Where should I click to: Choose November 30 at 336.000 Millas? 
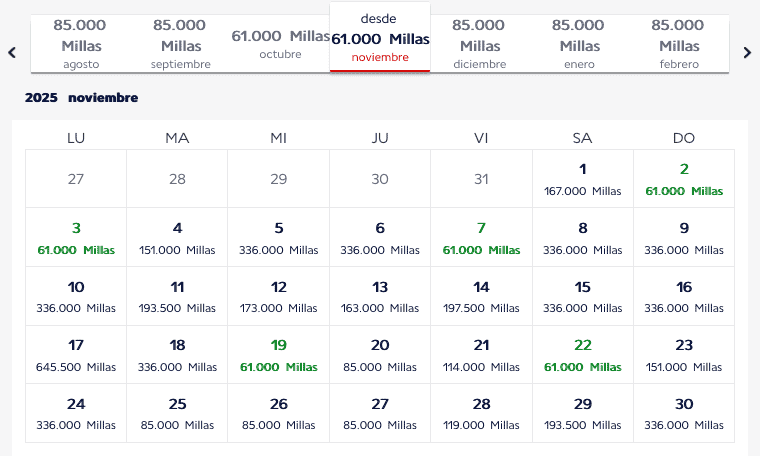tap(684, 413)
